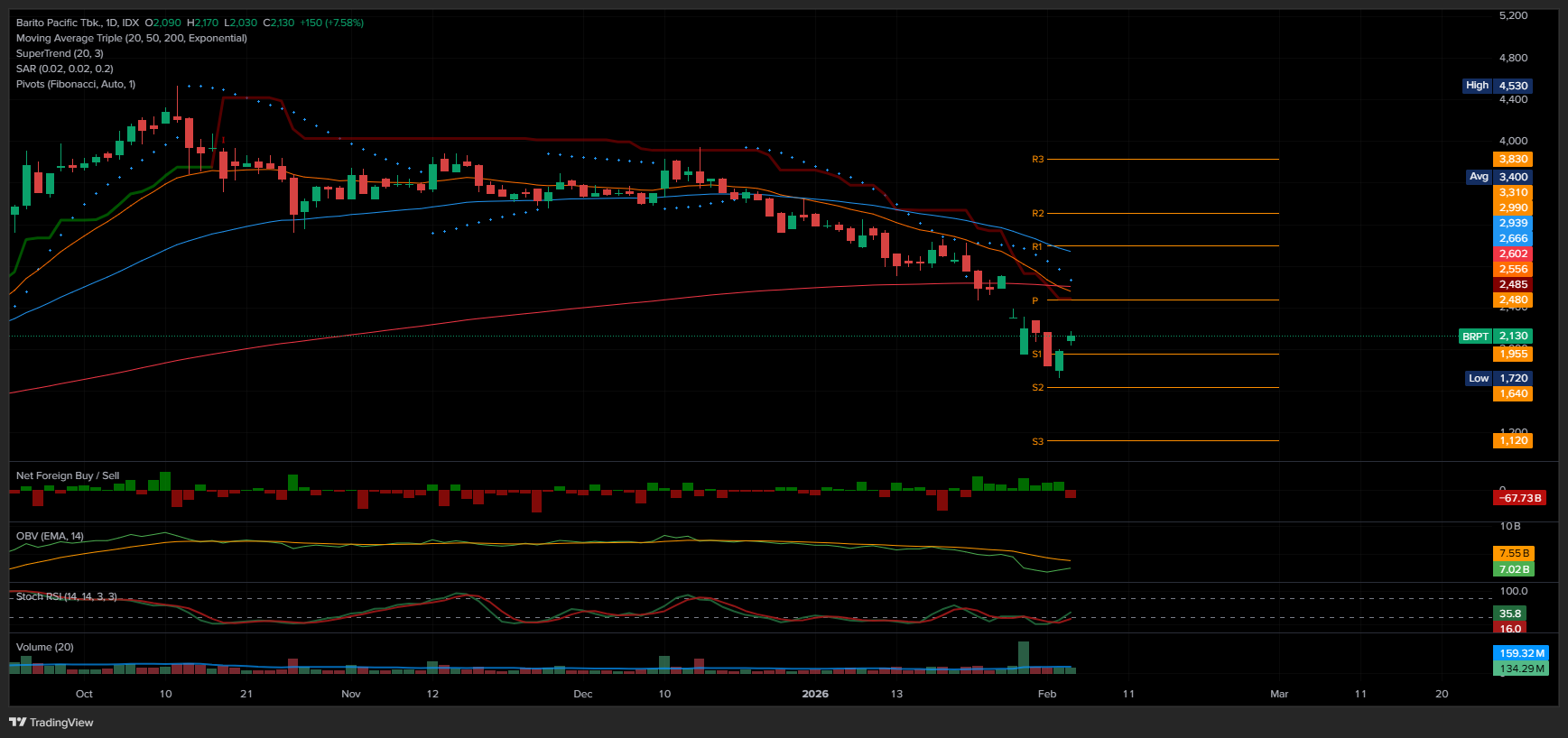Viewport: 1568px width, 738px height.
Task: Select the Moving Average Triple indicator legend
Action: click(x=132, y=38)
